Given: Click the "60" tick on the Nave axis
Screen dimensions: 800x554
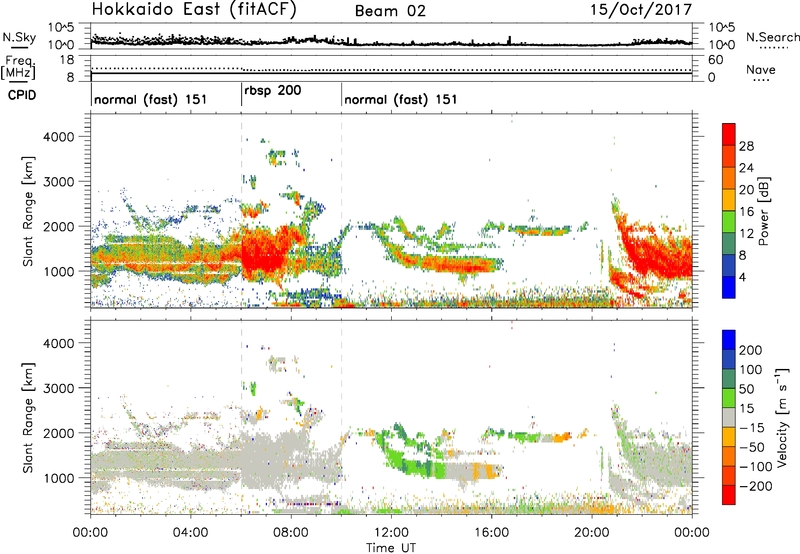Looking at the screenshot, I should (x=716, y=60).
